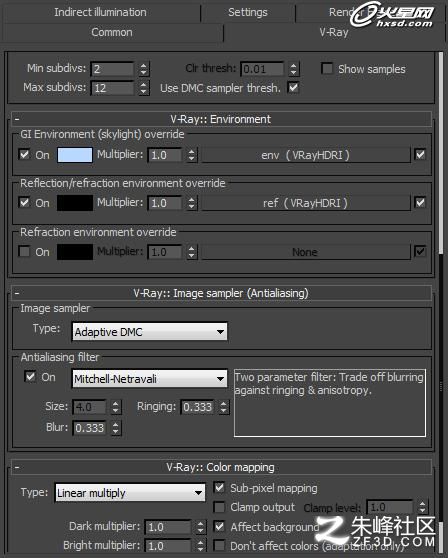Enable the Refraction environment override On checkbox
Viewport: 448px width, 558px height.
click(x=24, y=252)
